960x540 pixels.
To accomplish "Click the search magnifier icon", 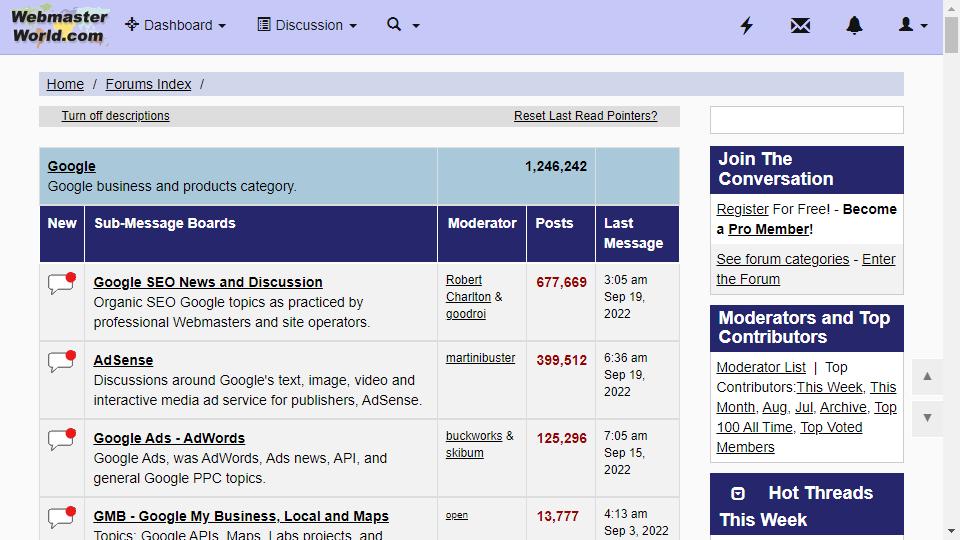I will [394, 24].
